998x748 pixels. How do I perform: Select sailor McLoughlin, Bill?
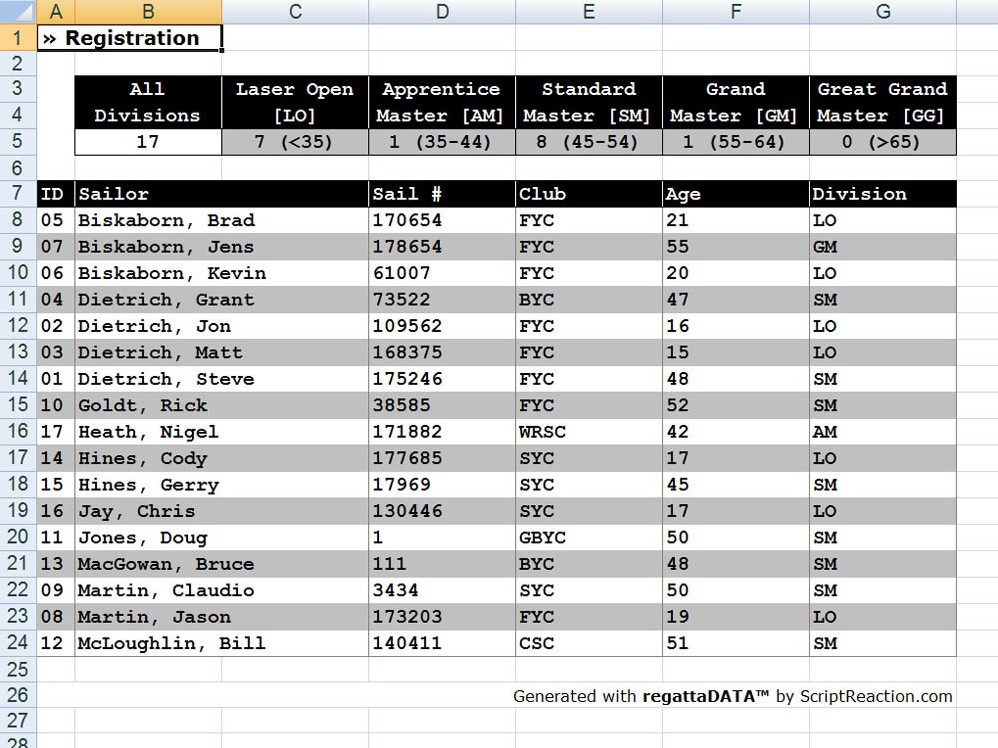click(x=221, y=643)
